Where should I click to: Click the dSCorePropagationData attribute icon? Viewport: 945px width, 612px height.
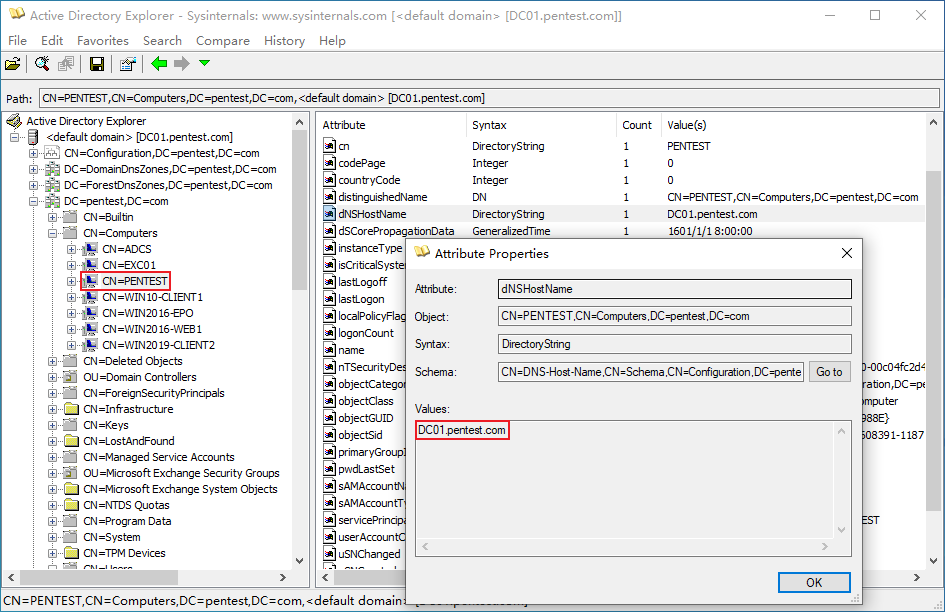tap(329, 230)
